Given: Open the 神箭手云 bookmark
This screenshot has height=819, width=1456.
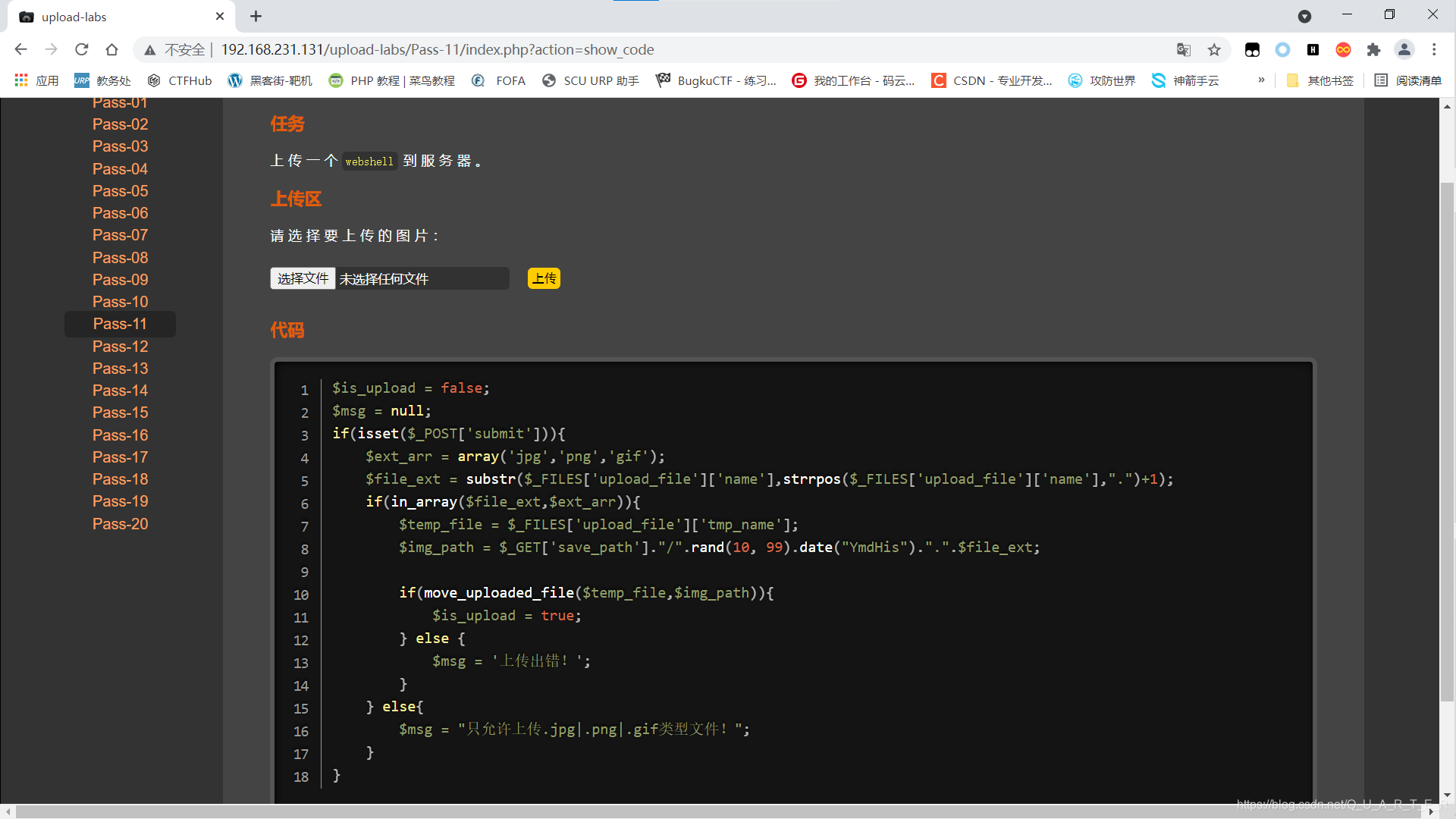Looking at the screenshot, I should 1185,80.
